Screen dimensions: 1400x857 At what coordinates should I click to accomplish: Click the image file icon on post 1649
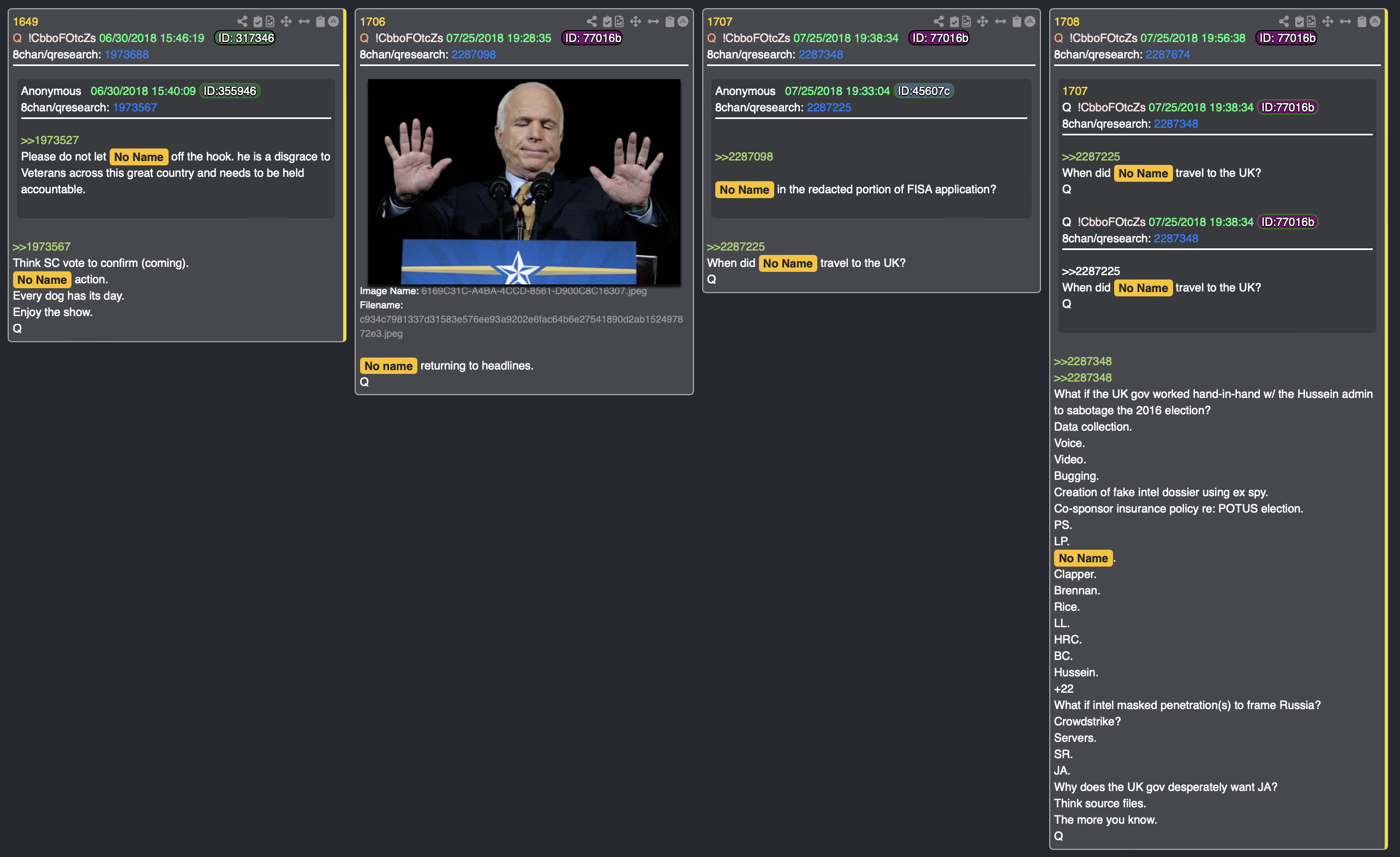tap(270, 22)
